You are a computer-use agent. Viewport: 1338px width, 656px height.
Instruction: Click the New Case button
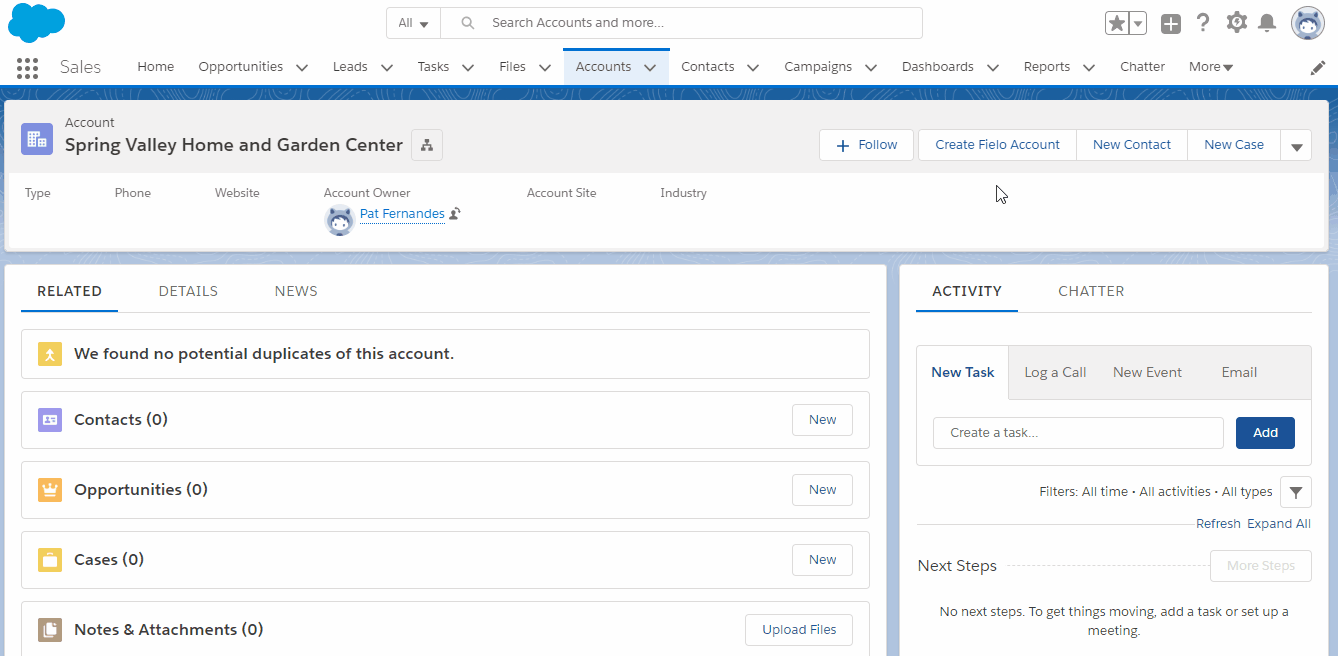coord(1234,145)
